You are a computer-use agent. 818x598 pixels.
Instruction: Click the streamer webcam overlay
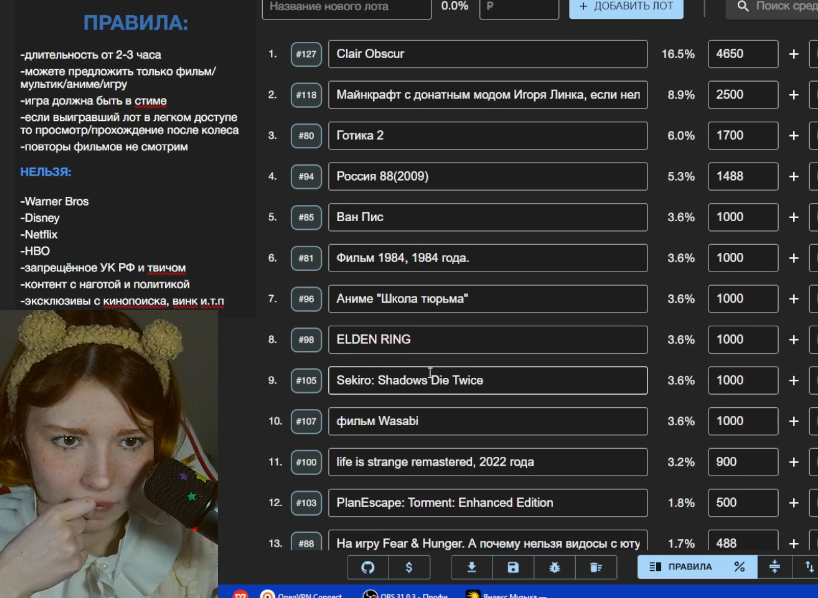tap(109, 454)
